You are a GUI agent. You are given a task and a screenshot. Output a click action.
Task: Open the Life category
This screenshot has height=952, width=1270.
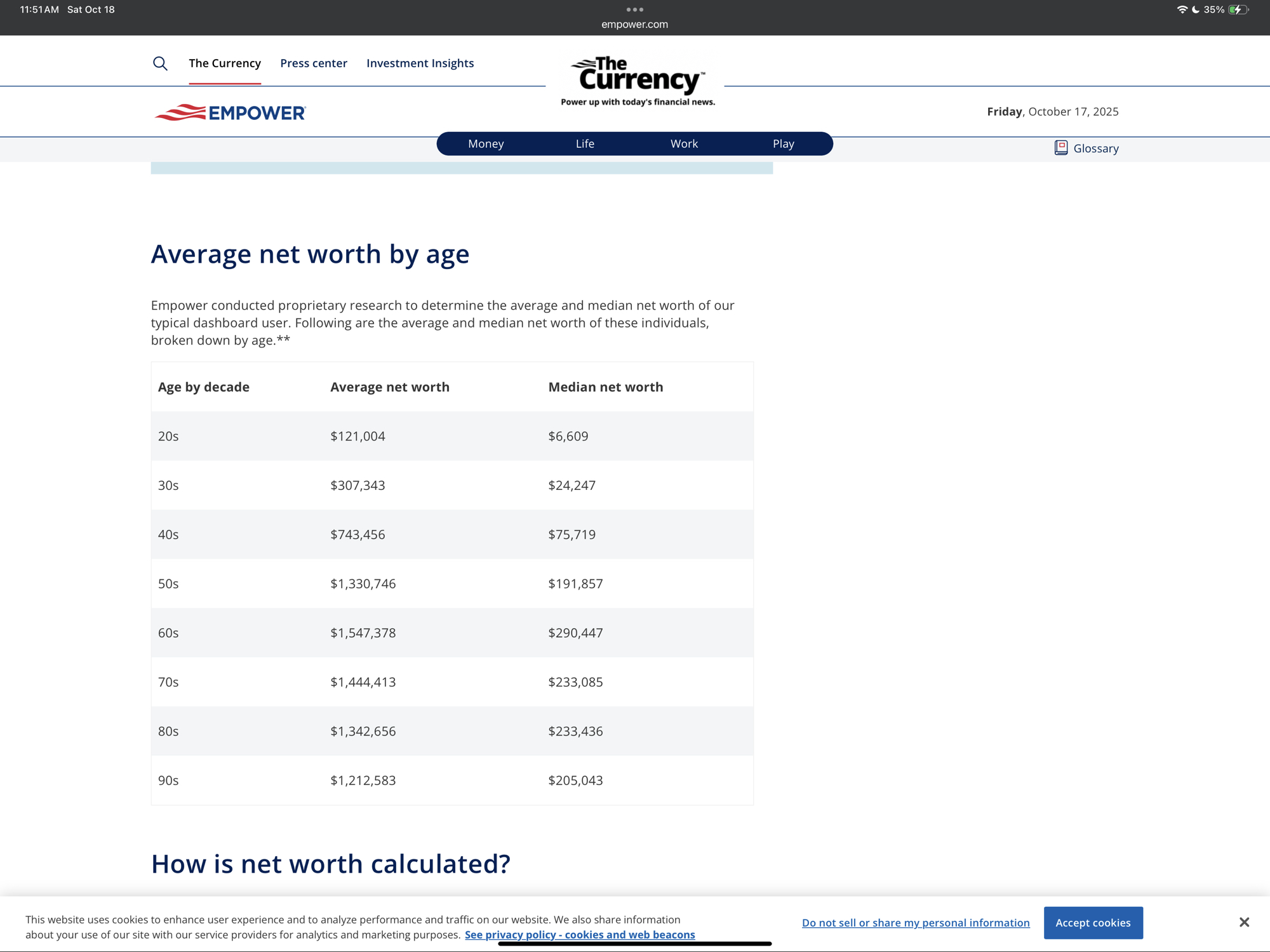(585, 143)
